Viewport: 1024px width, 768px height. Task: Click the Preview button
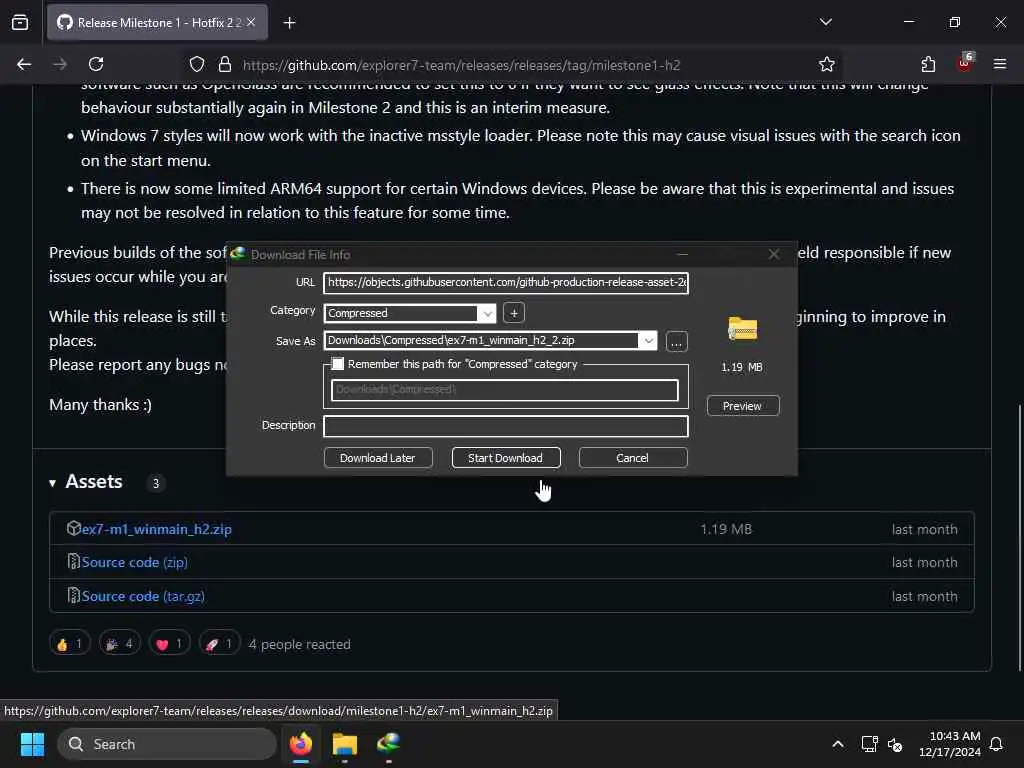(x=743, y=406)
